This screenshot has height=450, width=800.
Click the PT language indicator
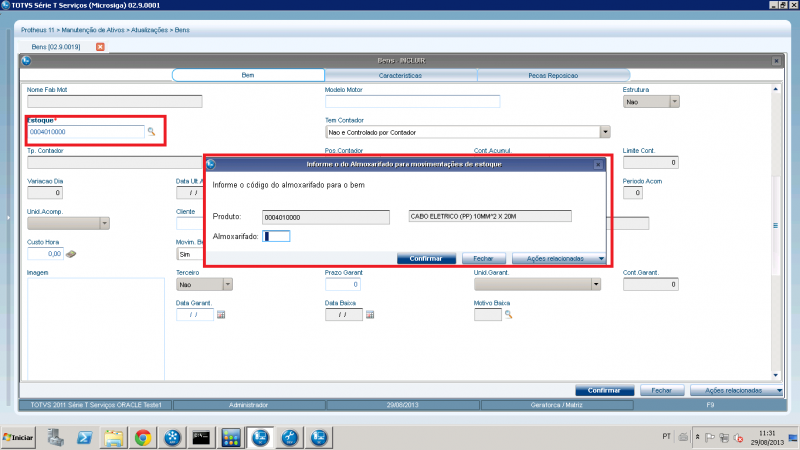666,437
